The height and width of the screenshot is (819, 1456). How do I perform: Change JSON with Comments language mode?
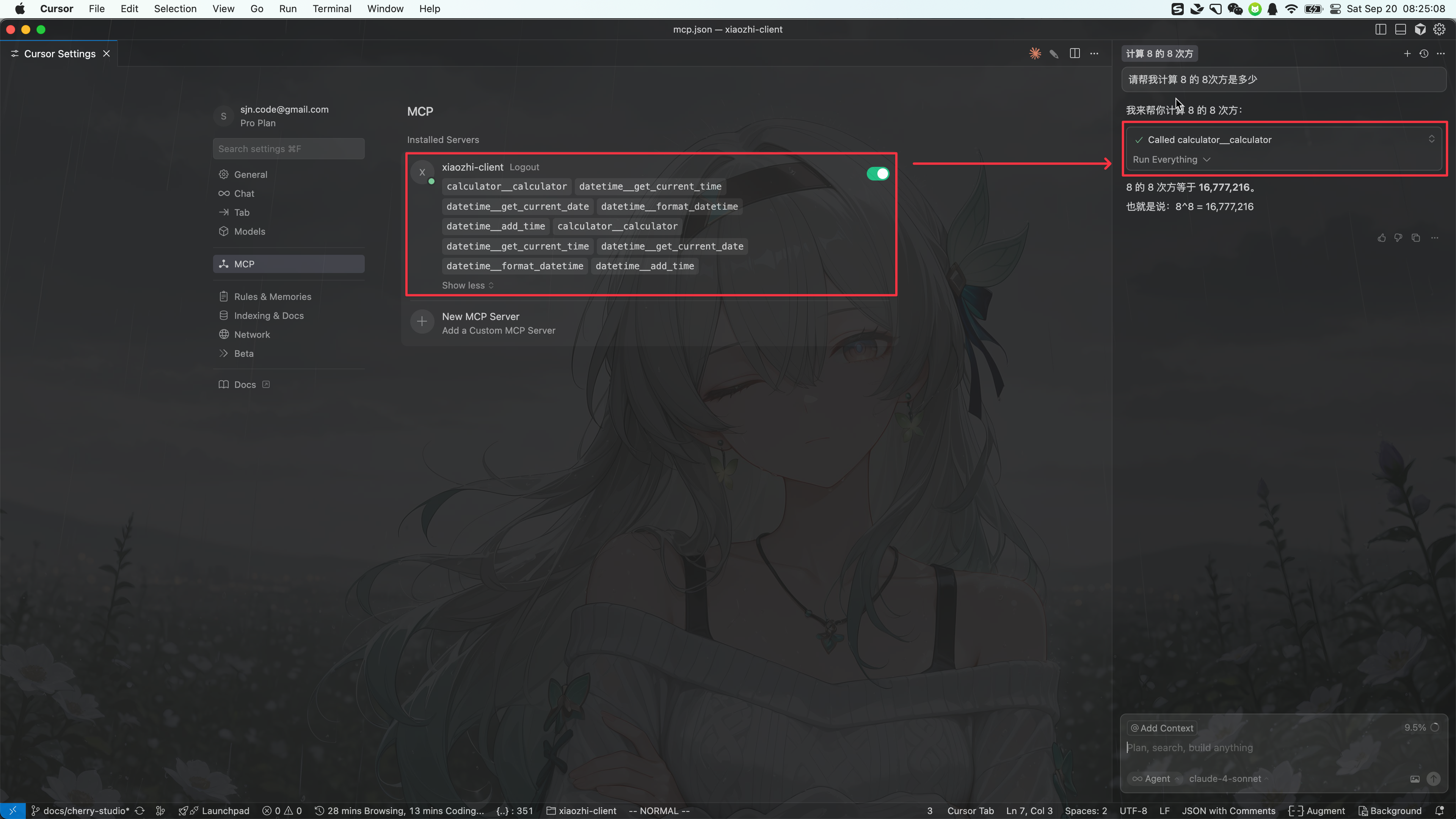1228,811
